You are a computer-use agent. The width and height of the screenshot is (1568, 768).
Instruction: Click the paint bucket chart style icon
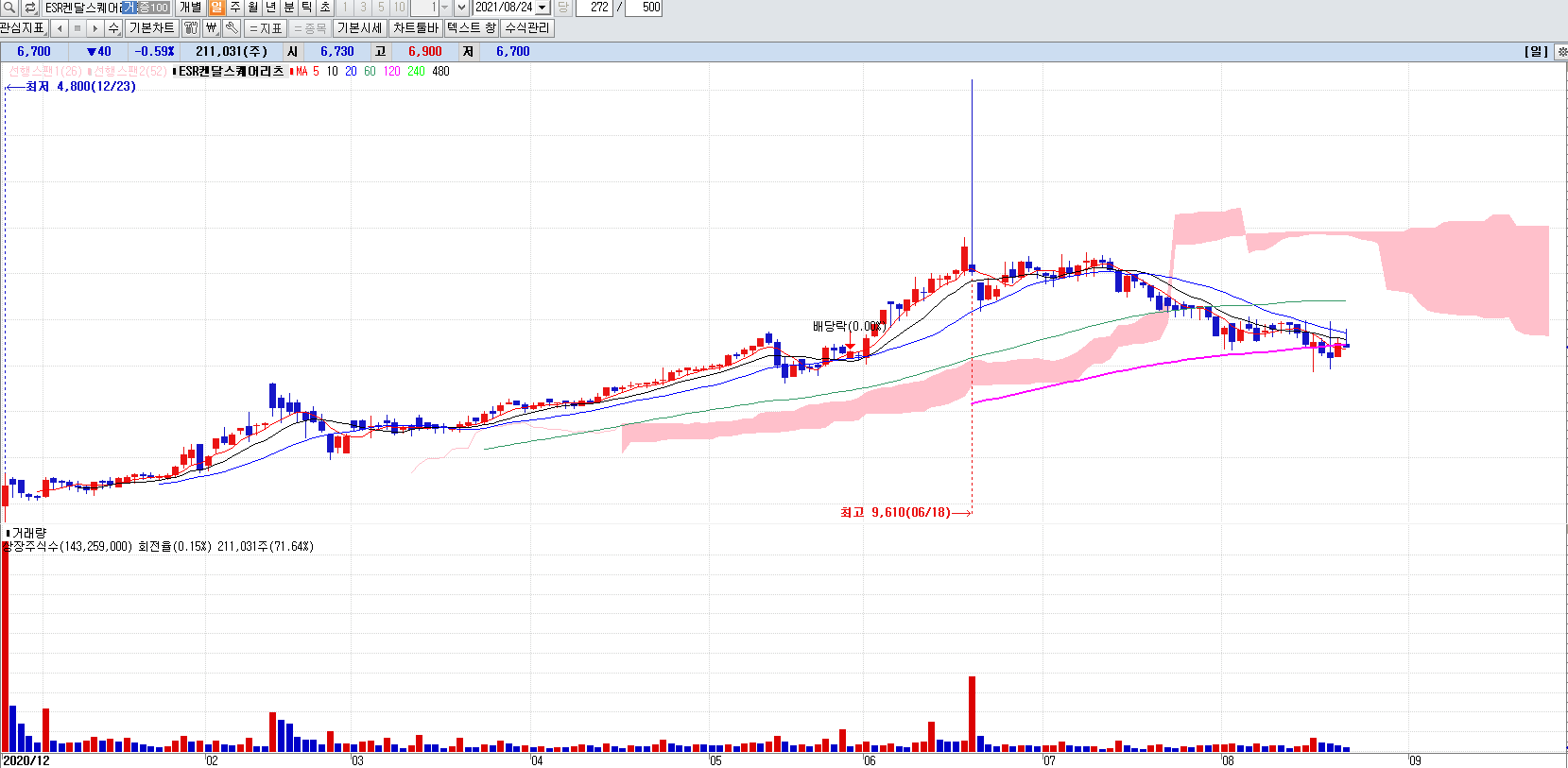[191, 28]
